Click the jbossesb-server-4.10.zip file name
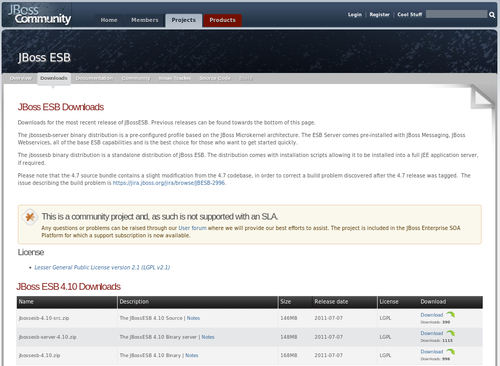This screenshot has width=500, height=366. [48, 337]
